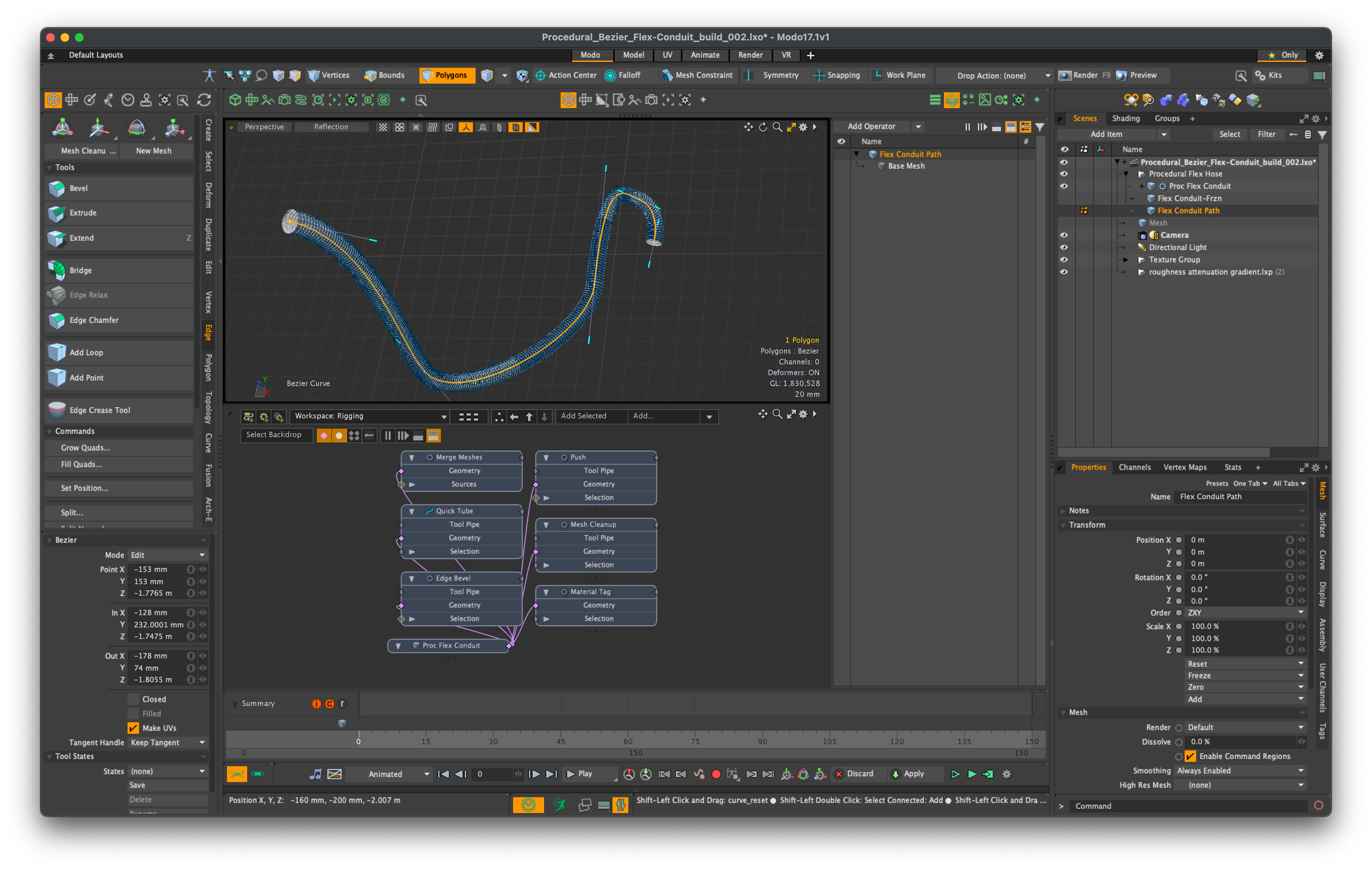Screen dimensions: 1372x870
Task: Click frame 60 on the timeline
Action: click(x=628, y=741)
